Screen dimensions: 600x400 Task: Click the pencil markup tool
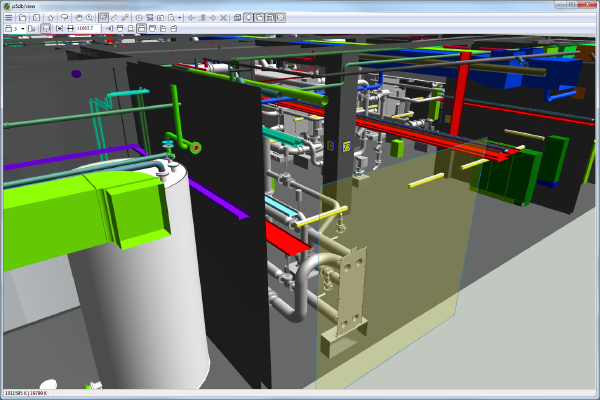click(x=125, y=18)
